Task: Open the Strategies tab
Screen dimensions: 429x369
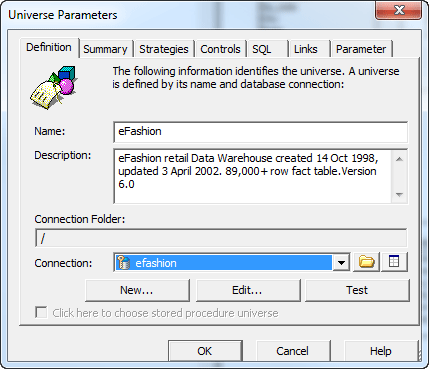Action: click(x=164, y=49)
